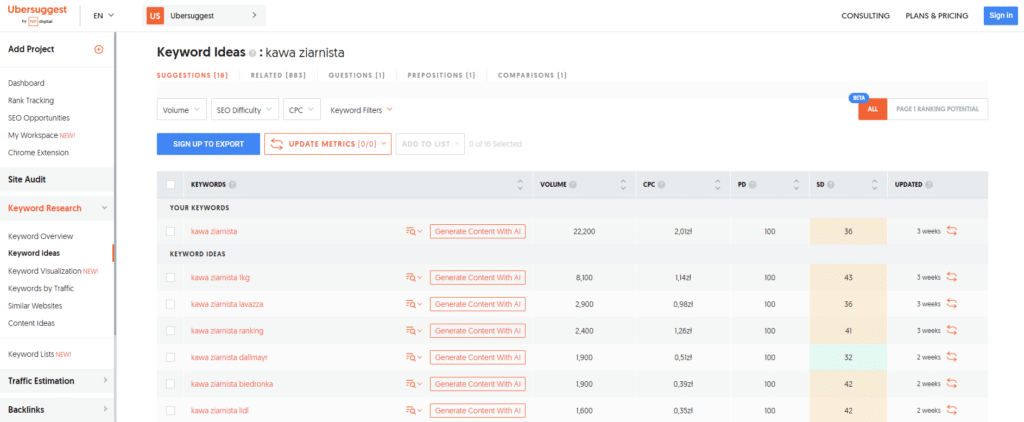Check the box for kawa ziarnista lidl
The width and height of the screenshot is (1024, 422).
170,410
